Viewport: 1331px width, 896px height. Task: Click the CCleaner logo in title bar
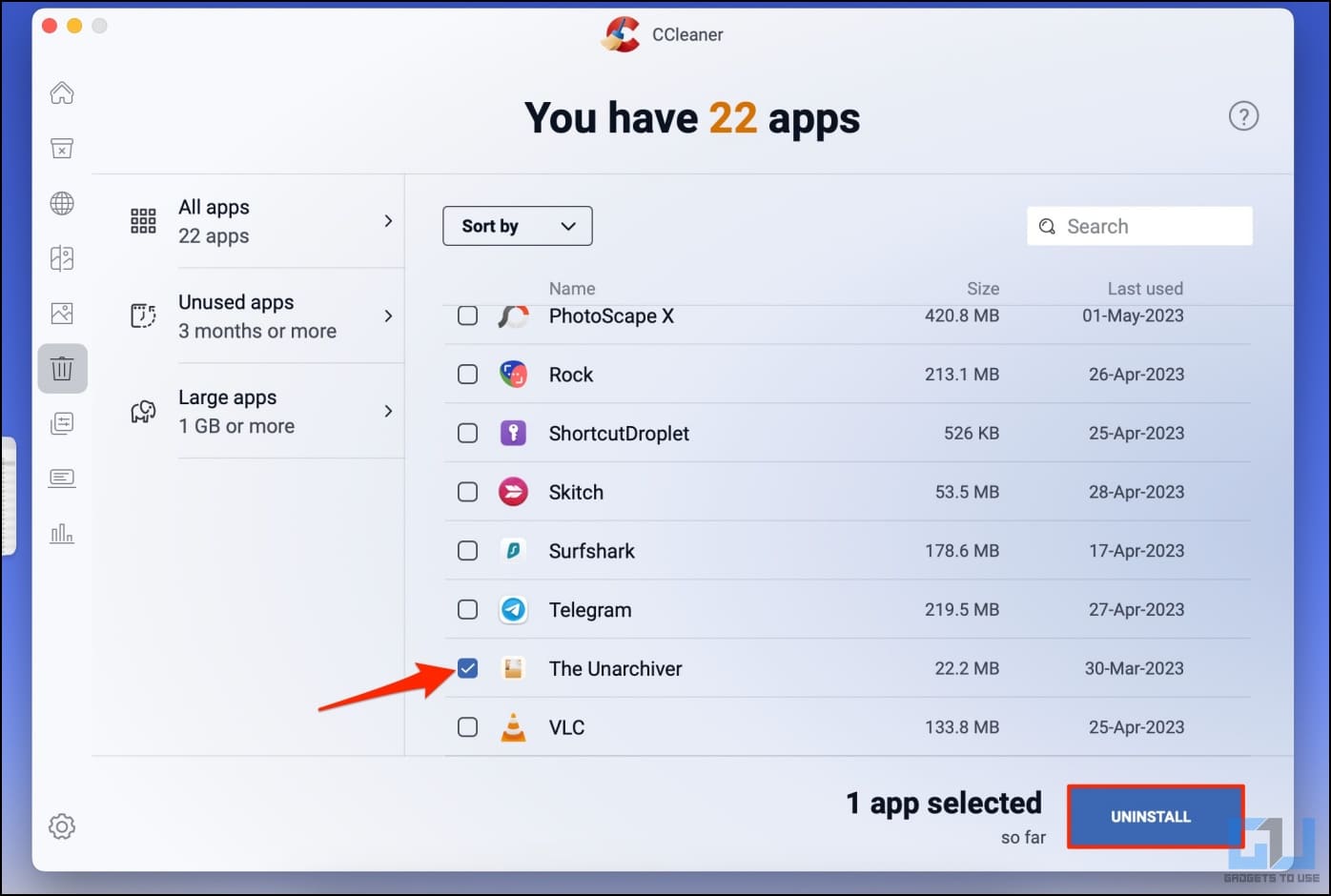[x=621, y=34]
